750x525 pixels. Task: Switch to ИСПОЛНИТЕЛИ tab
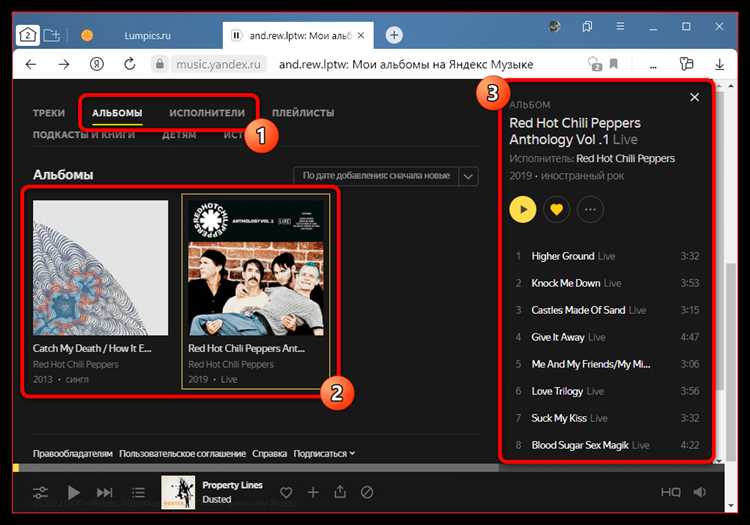pyautogui.click(x=207, y=113)
